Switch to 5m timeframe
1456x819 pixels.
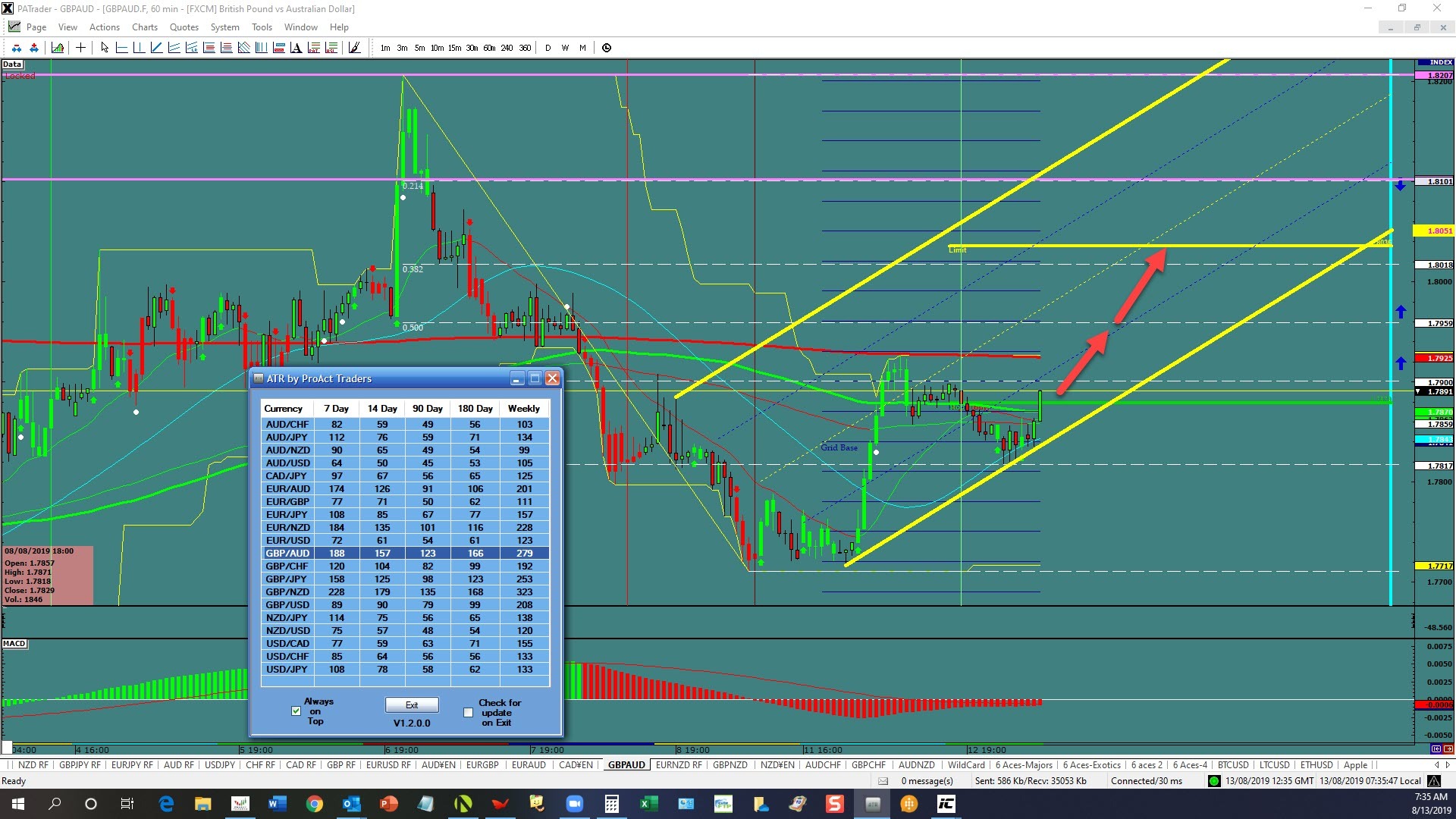(419, 48)
